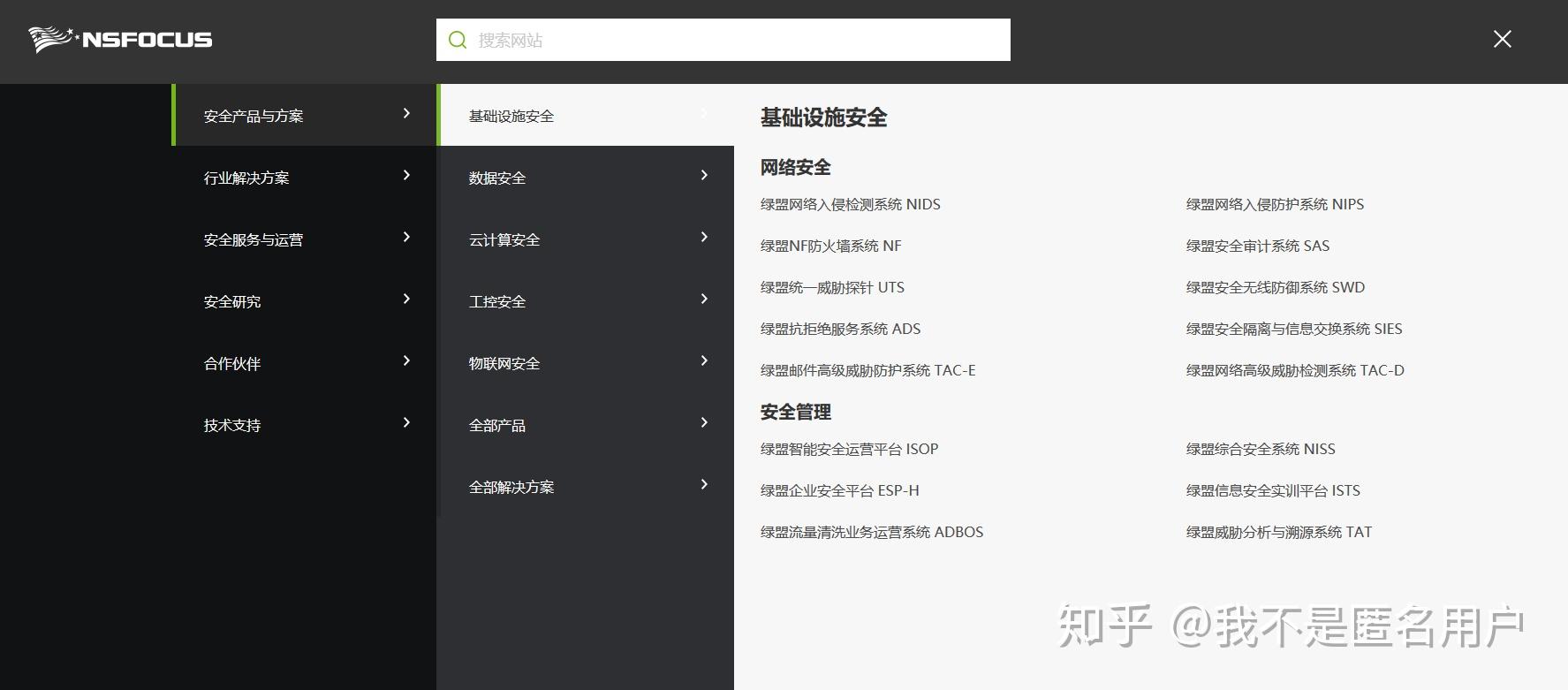Expand chevron next to 安全服务与运营
Image resolution: width=1568 pixels, height=690 pixels.
[406, 237]
